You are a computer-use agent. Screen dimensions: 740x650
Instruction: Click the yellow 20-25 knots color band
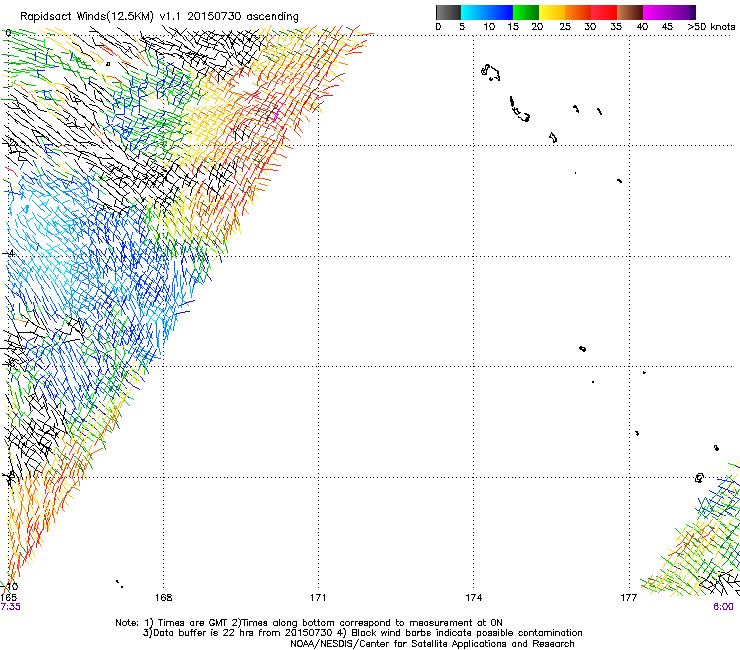pyautogui.click(x=552, y=12)
